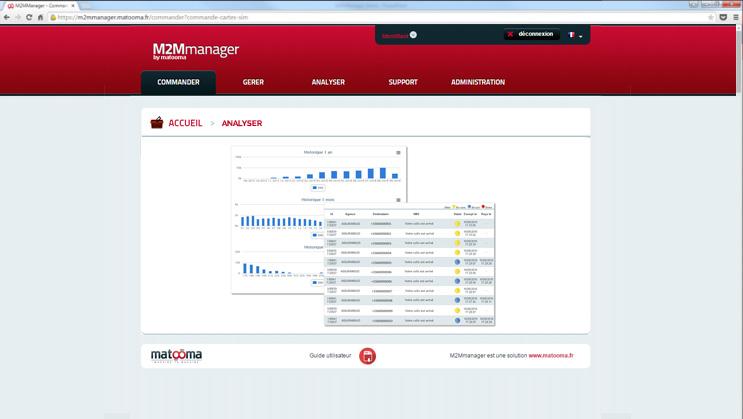The image size is (743, 419).
Task: Go to the ADMINISTRATION menu
Action: click(x=478, y=82)
